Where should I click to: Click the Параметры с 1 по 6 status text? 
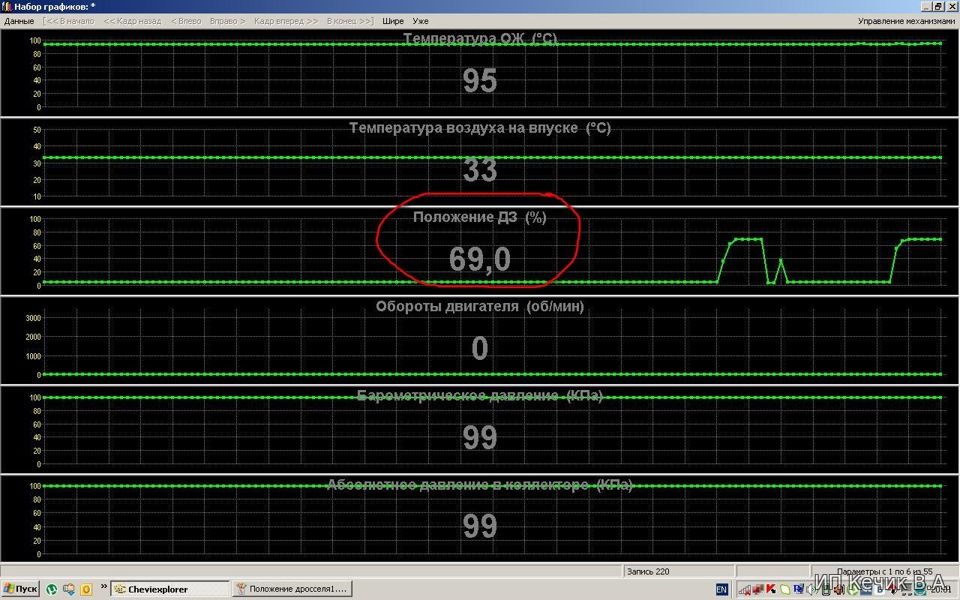[884, 572]
